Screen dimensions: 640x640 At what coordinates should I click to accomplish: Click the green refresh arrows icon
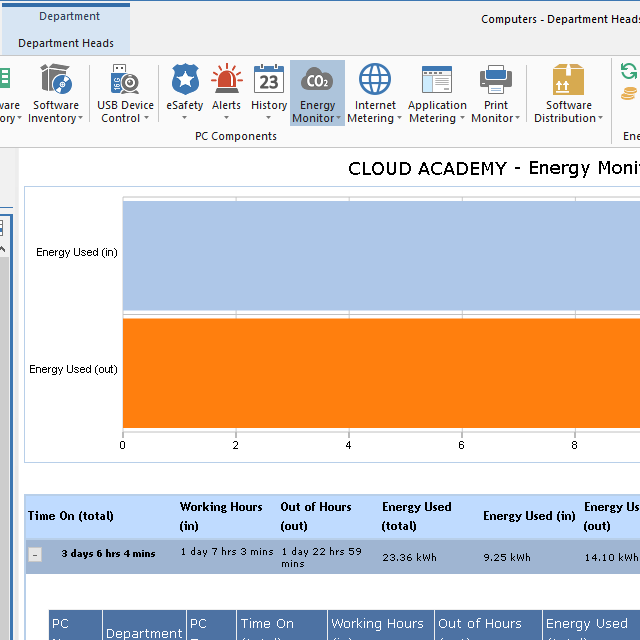[629, 71]
